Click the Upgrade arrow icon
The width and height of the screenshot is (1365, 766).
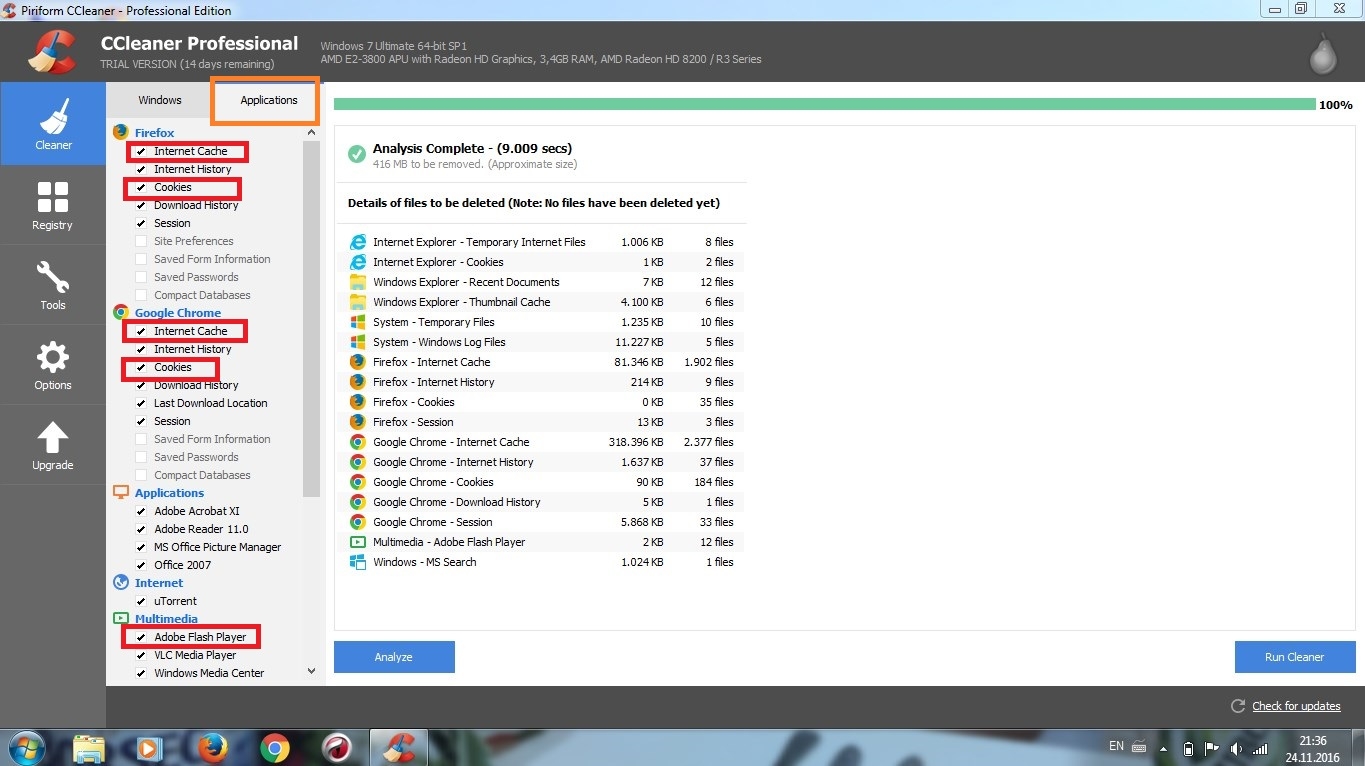click(53, 438)
